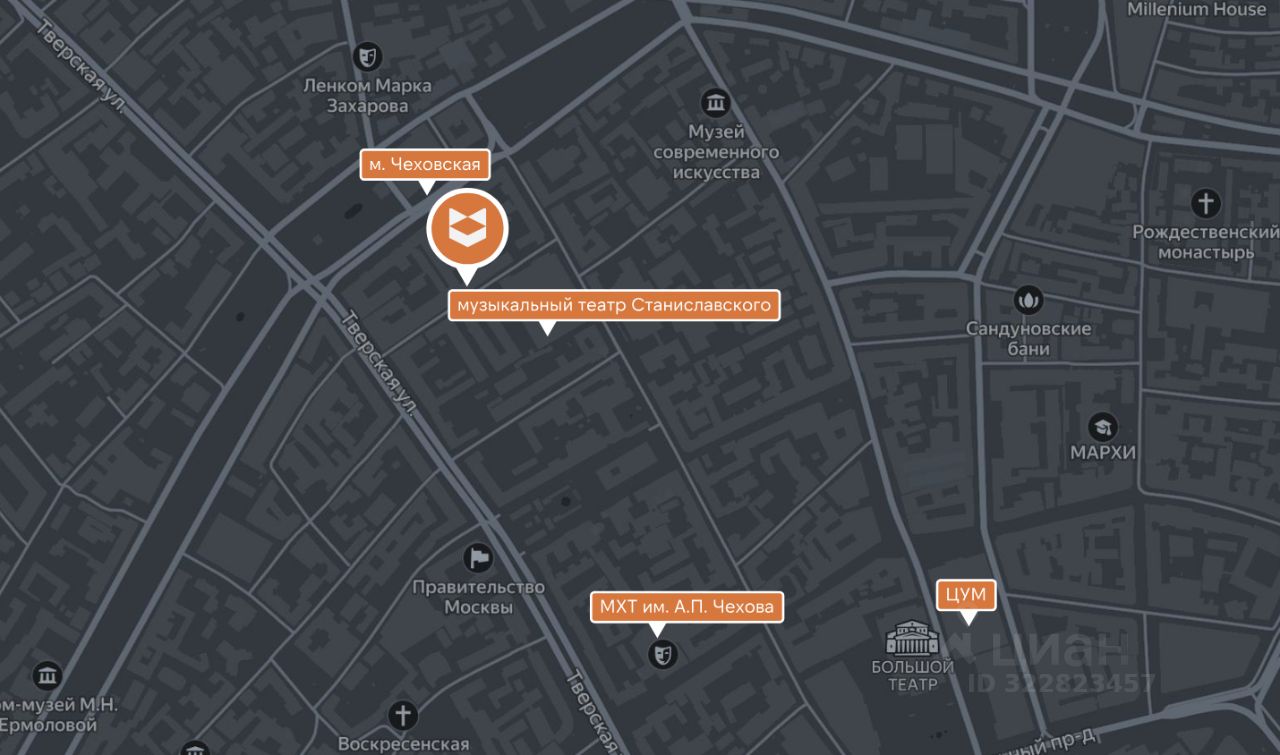Select the Рождественский монастырь cross icon
1280x755 pixels.
point(1206,204)
